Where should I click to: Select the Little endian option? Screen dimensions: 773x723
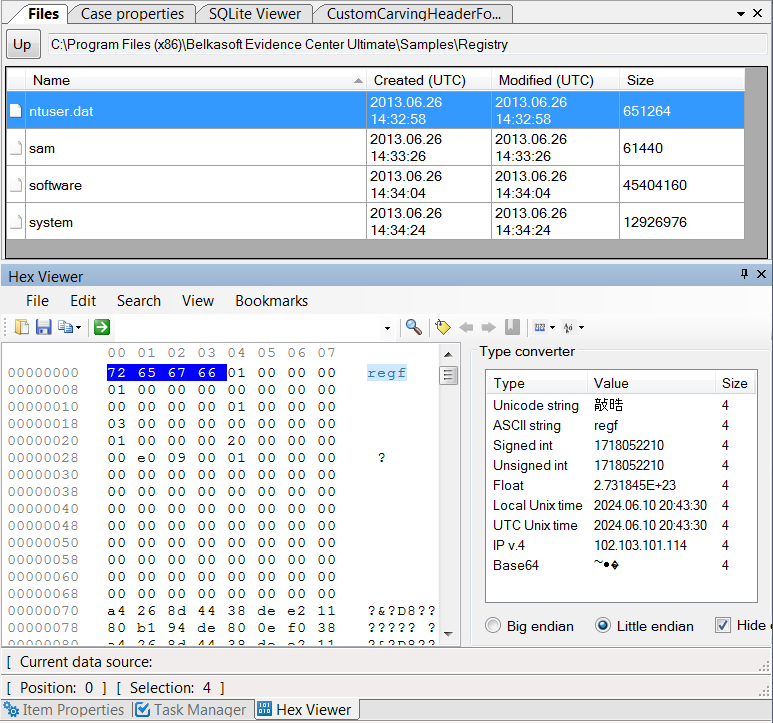pos(603,626)
